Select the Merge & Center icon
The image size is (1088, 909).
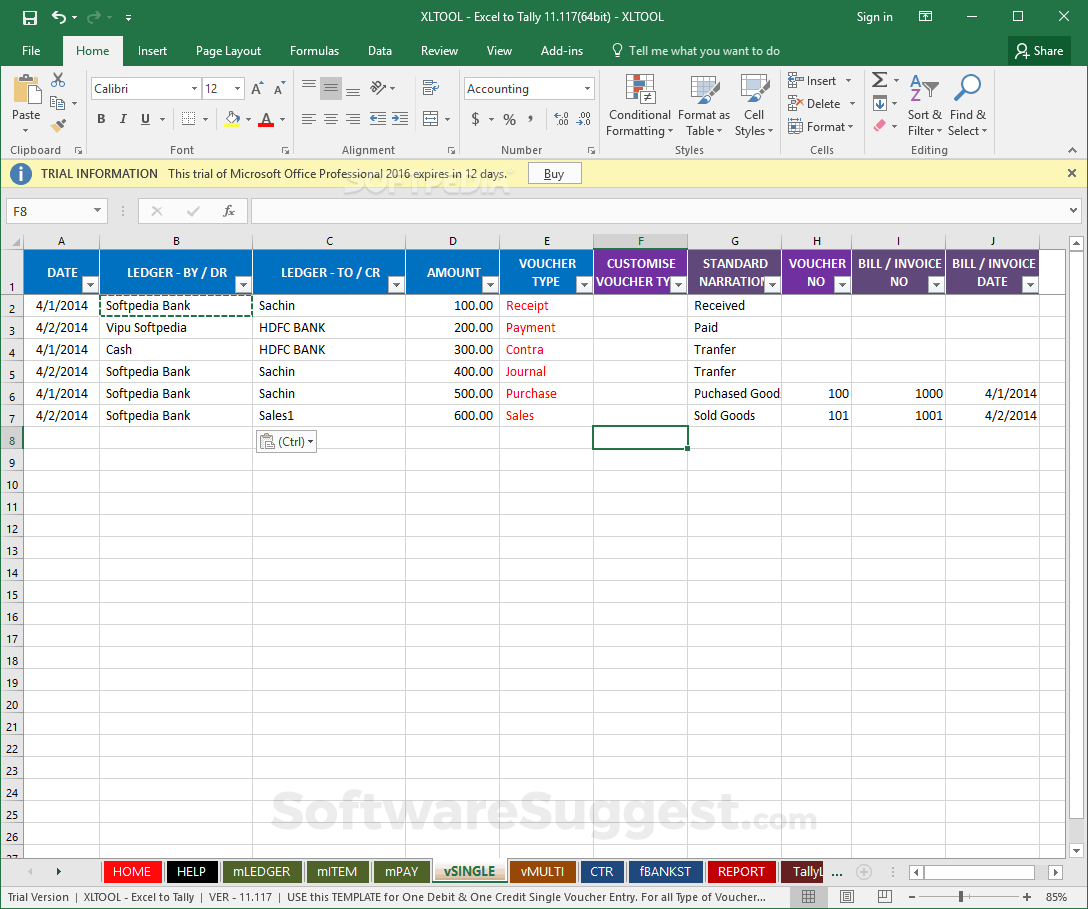[430, 118]
